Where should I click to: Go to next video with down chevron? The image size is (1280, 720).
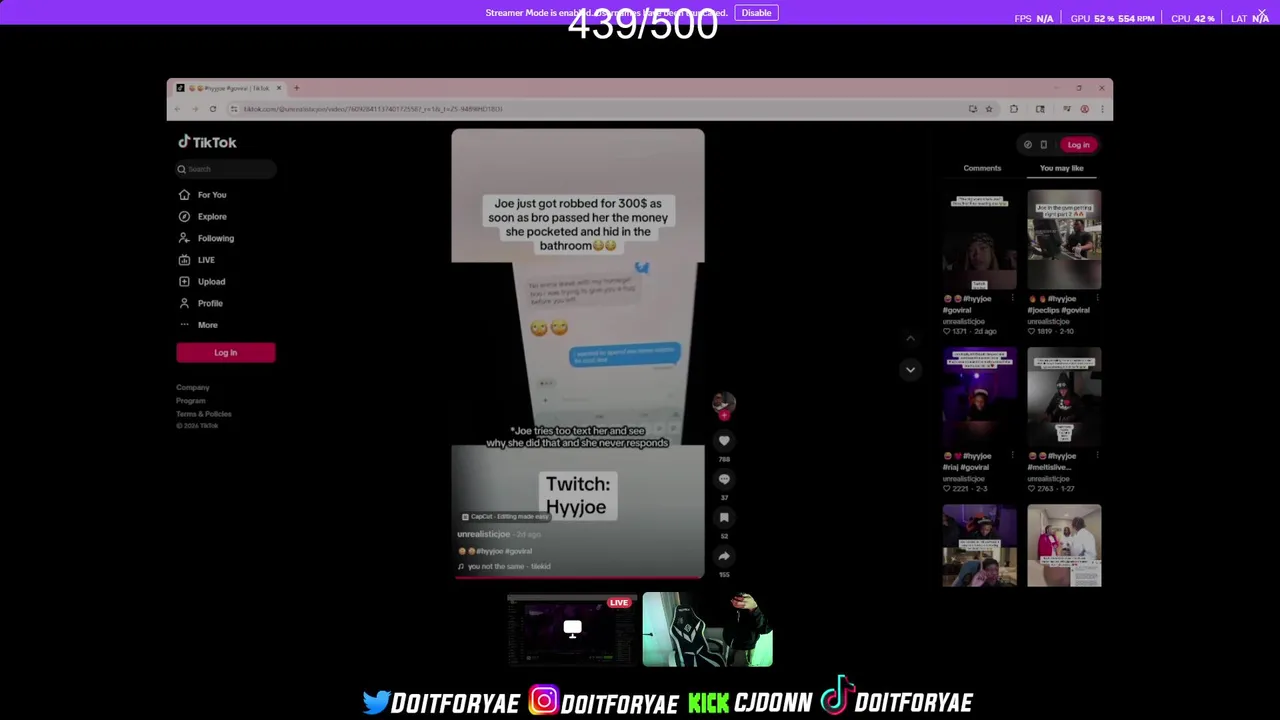[910, 369]
